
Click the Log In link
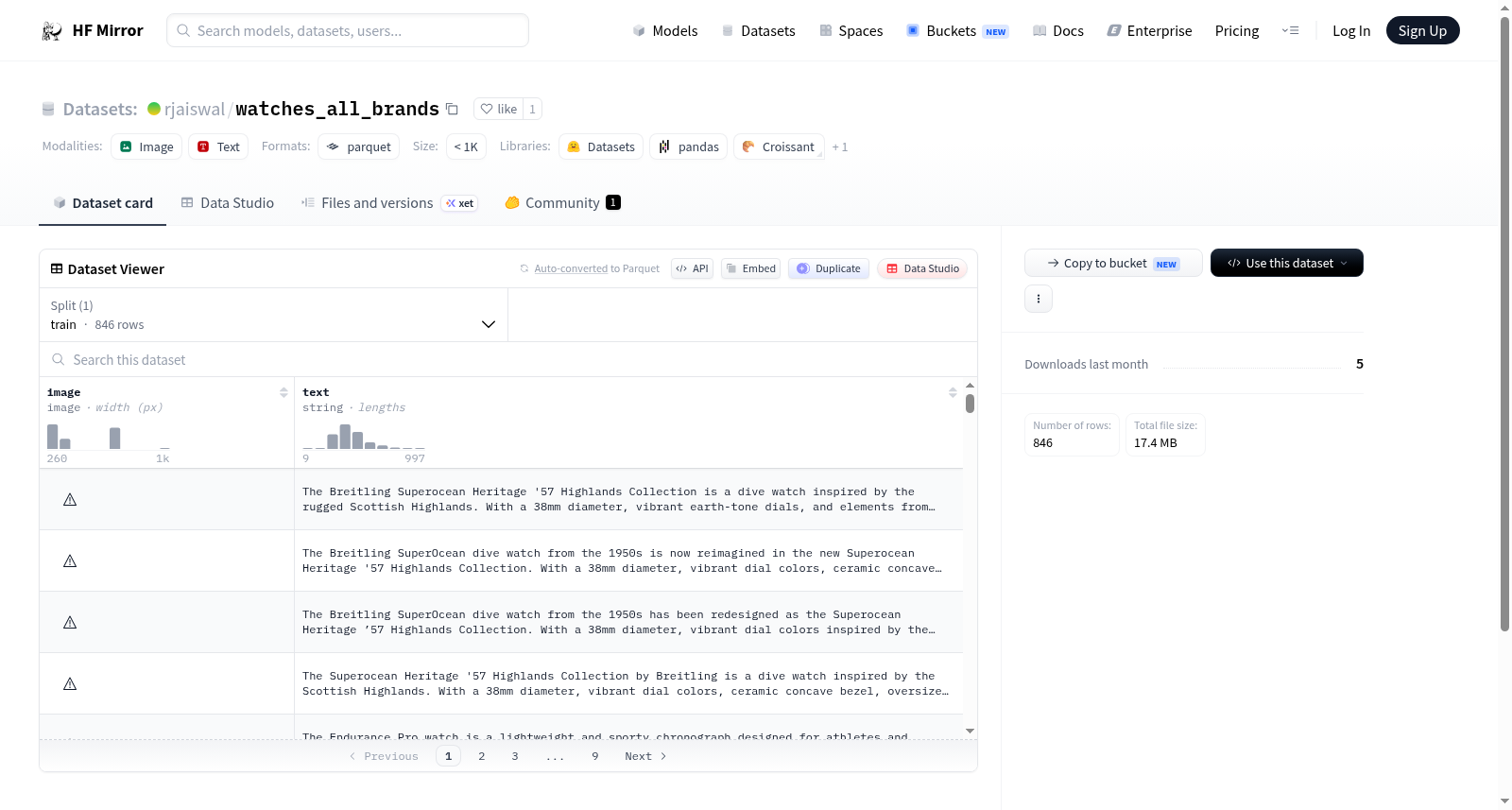coord(1351,31)
